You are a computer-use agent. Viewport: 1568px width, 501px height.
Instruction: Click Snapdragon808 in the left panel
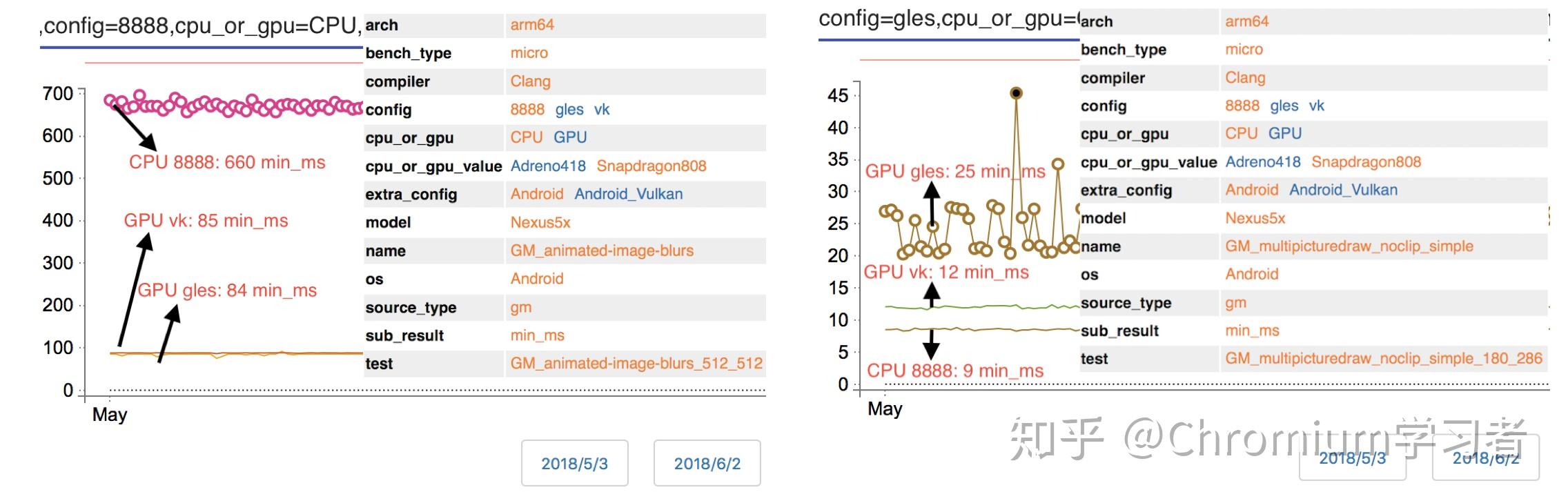click(x=651, y=166)
